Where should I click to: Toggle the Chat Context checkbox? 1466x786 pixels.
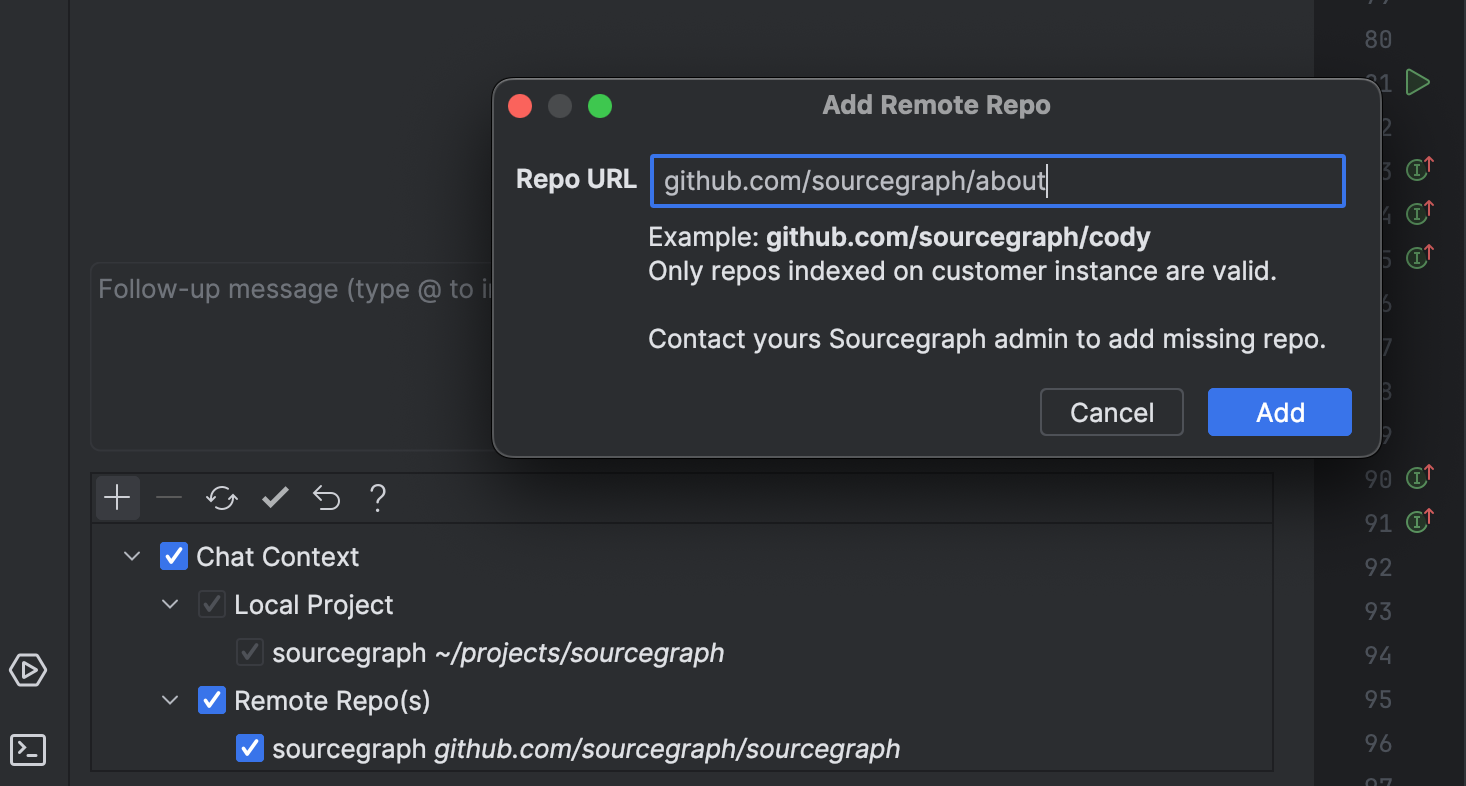coord(174,556)
